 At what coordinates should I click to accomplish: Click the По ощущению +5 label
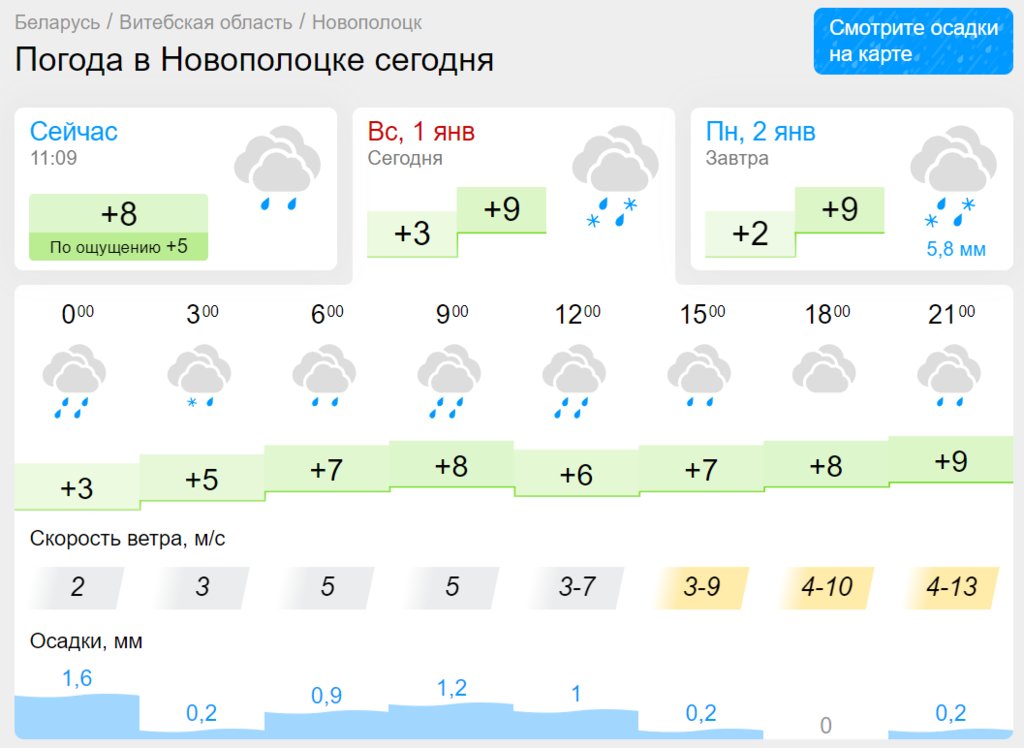[x=118, y=247]
